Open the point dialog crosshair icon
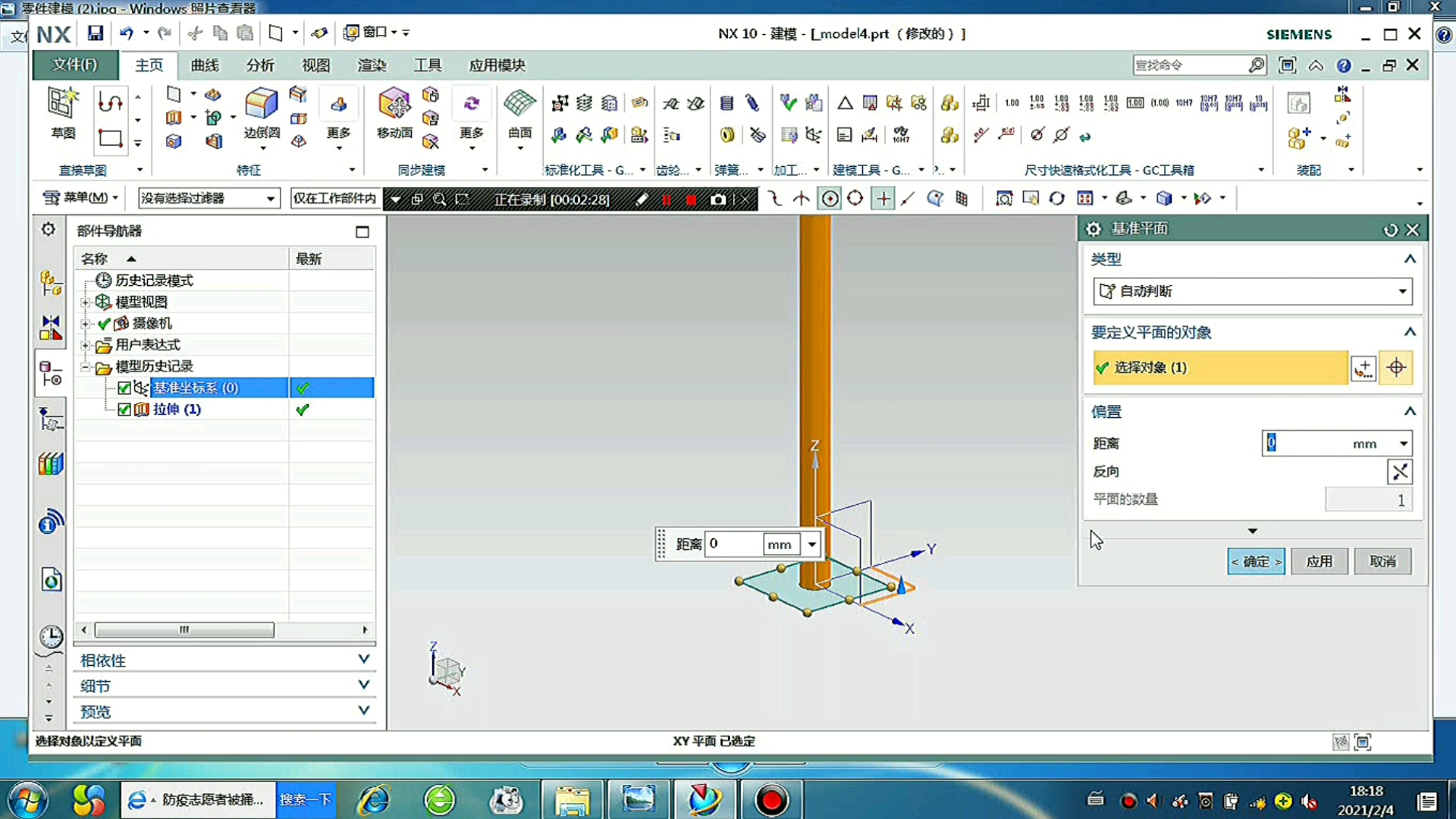Viewport: 1456px width, 819px height. [x=1396, y=368]
